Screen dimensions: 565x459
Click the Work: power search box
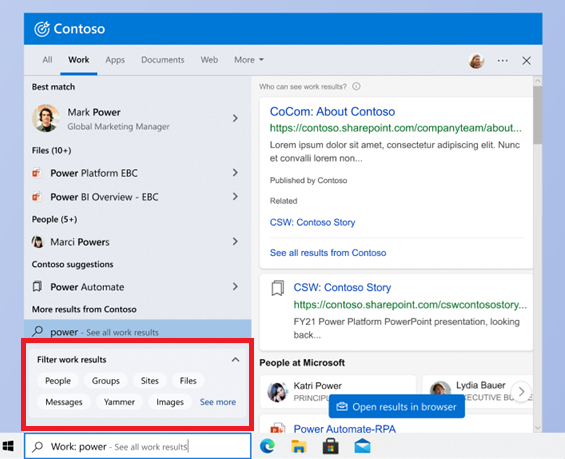(138, 446)
